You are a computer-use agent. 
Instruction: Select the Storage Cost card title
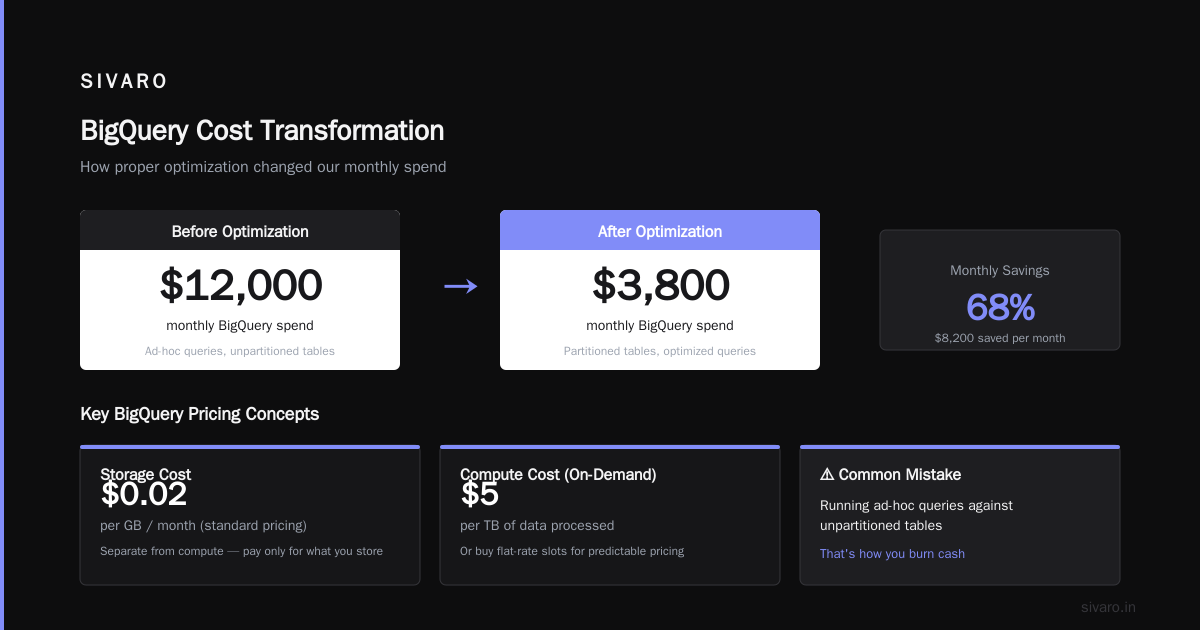click(x=146, y=475)
